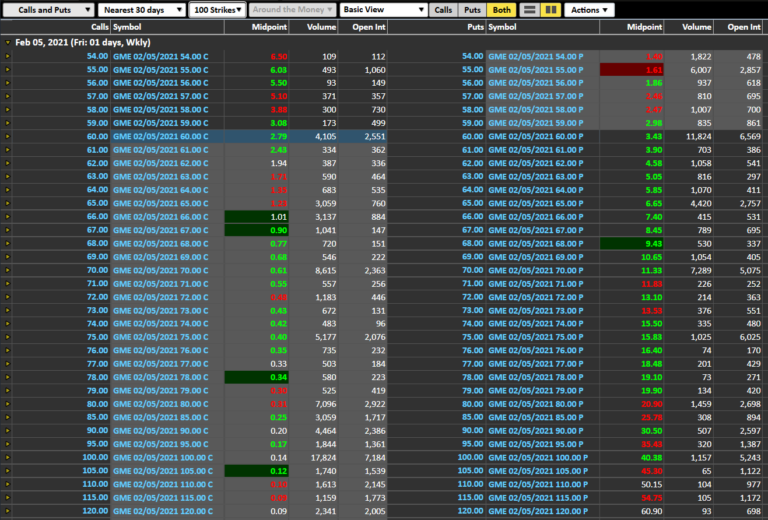Switch to stacked list layout icon
This screenshot has width=768, height=520.
click(x=529, y=10)
